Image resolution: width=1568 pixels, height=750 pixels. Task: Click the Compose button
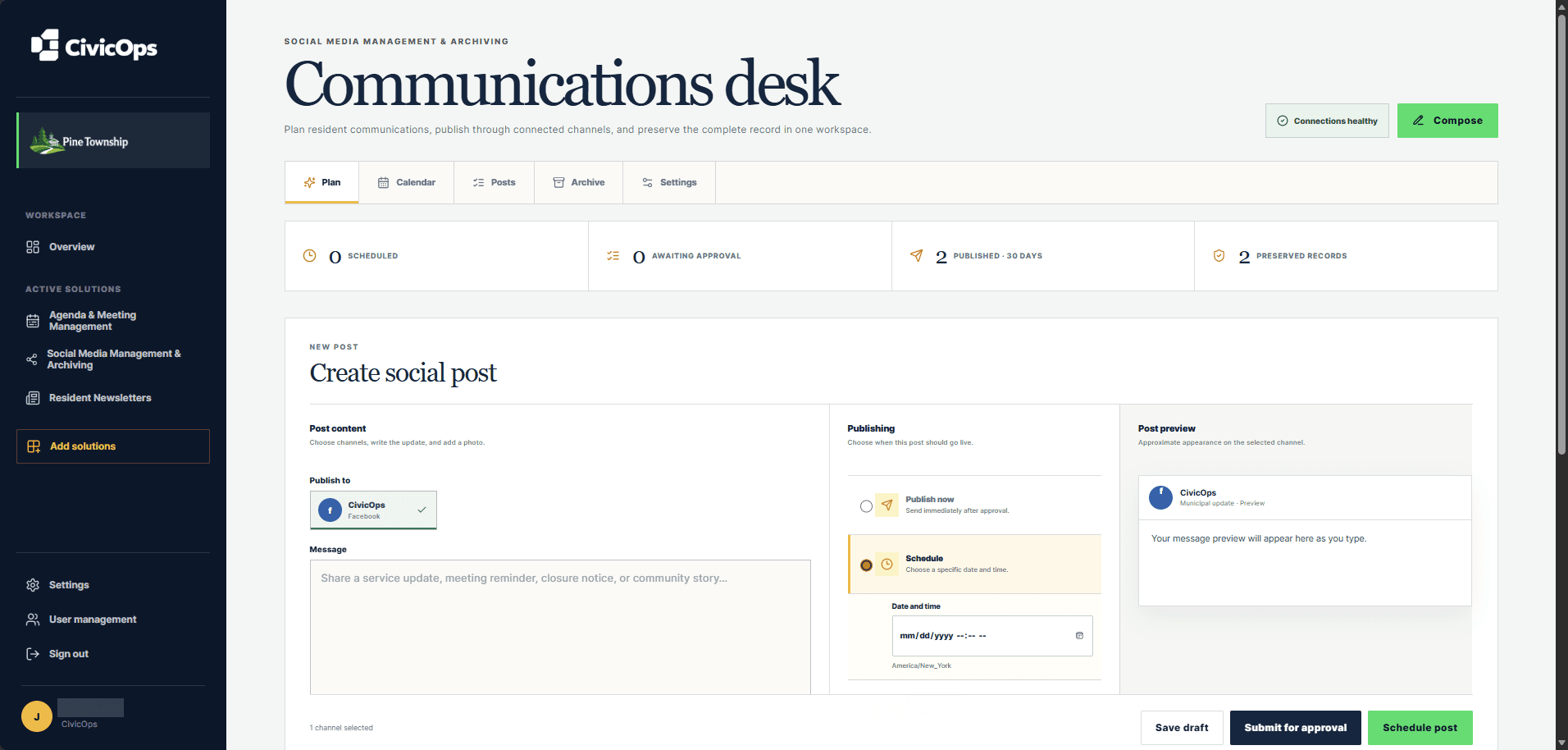pyautogui.click(x=1447, y=121)
